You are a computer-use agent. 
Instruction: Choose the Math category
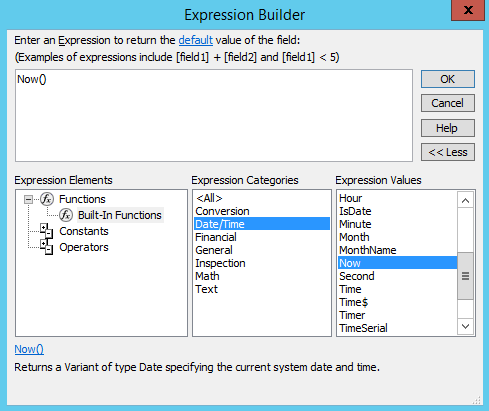point(262,276)
